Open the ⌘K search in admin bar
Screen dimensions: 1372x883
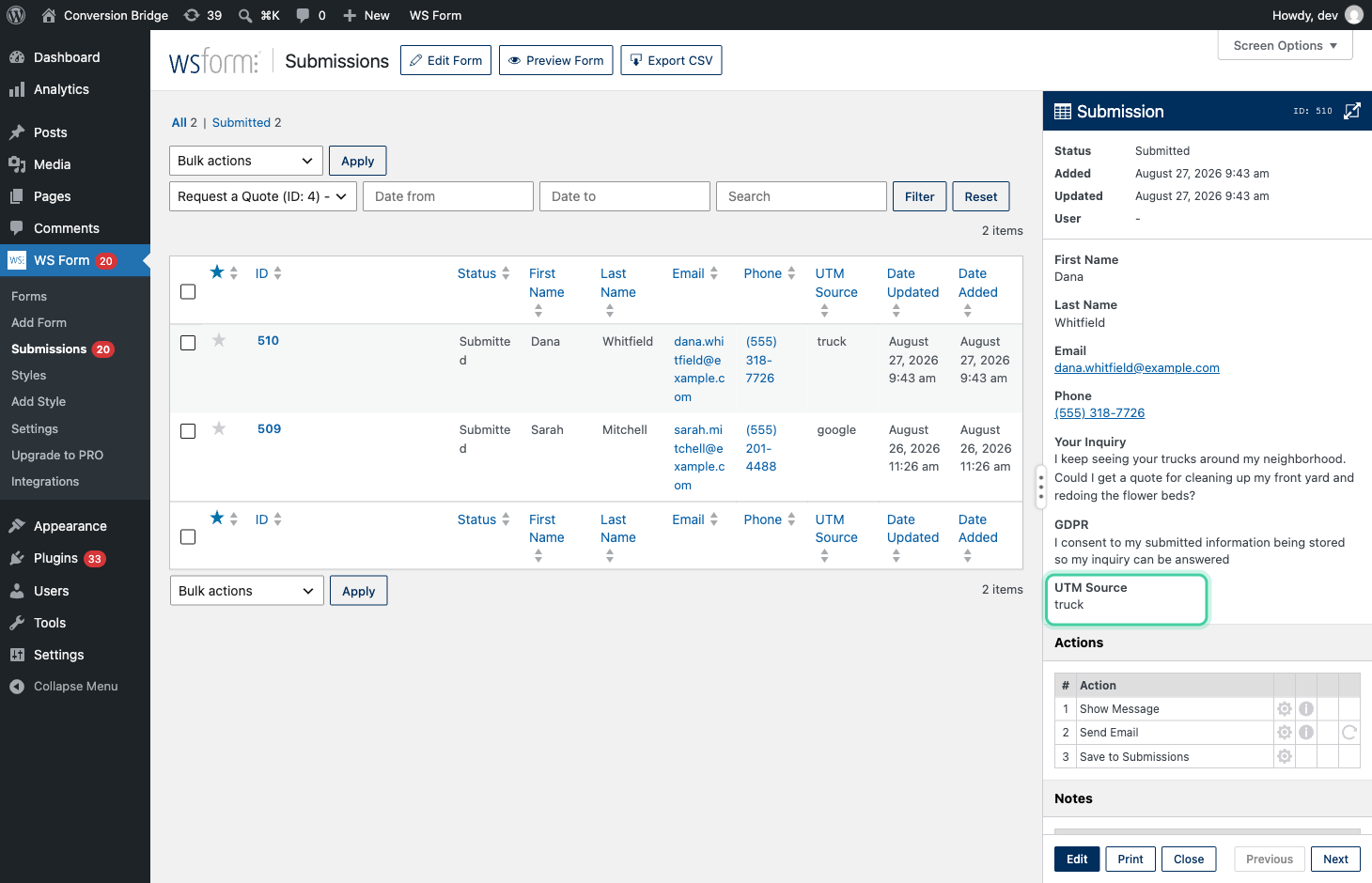259,15
